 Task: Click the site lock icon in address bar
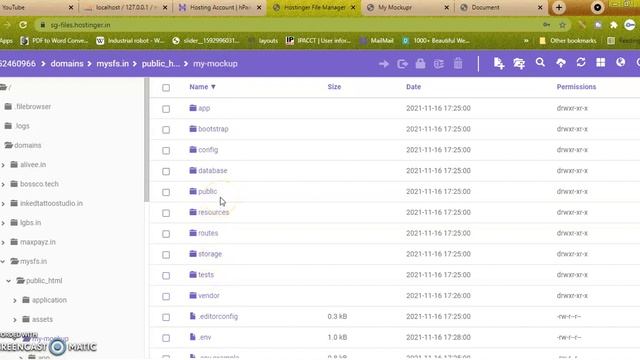42,25
